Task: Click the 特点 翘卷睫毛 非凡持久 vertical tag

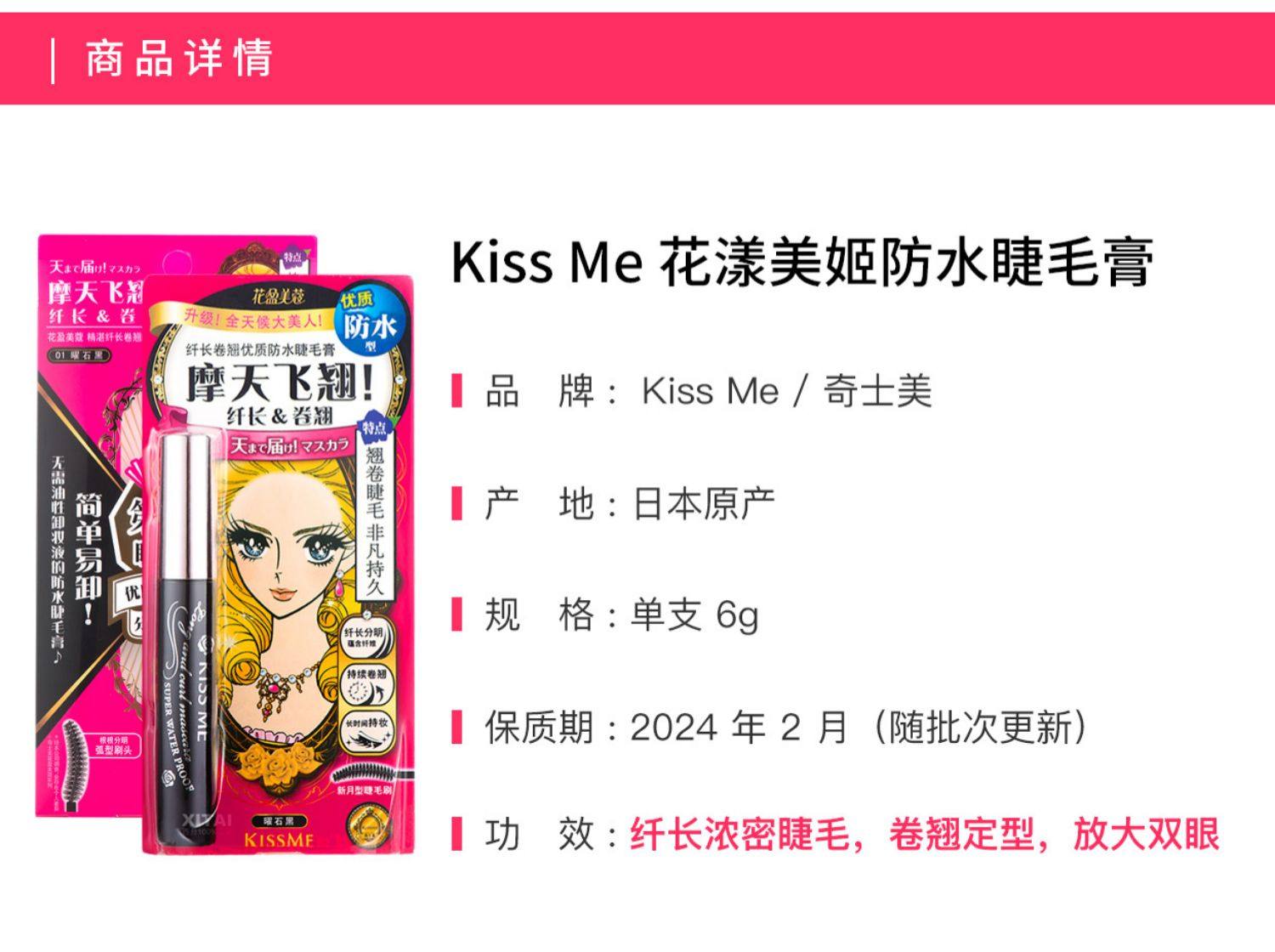Action: click(375, 507)
